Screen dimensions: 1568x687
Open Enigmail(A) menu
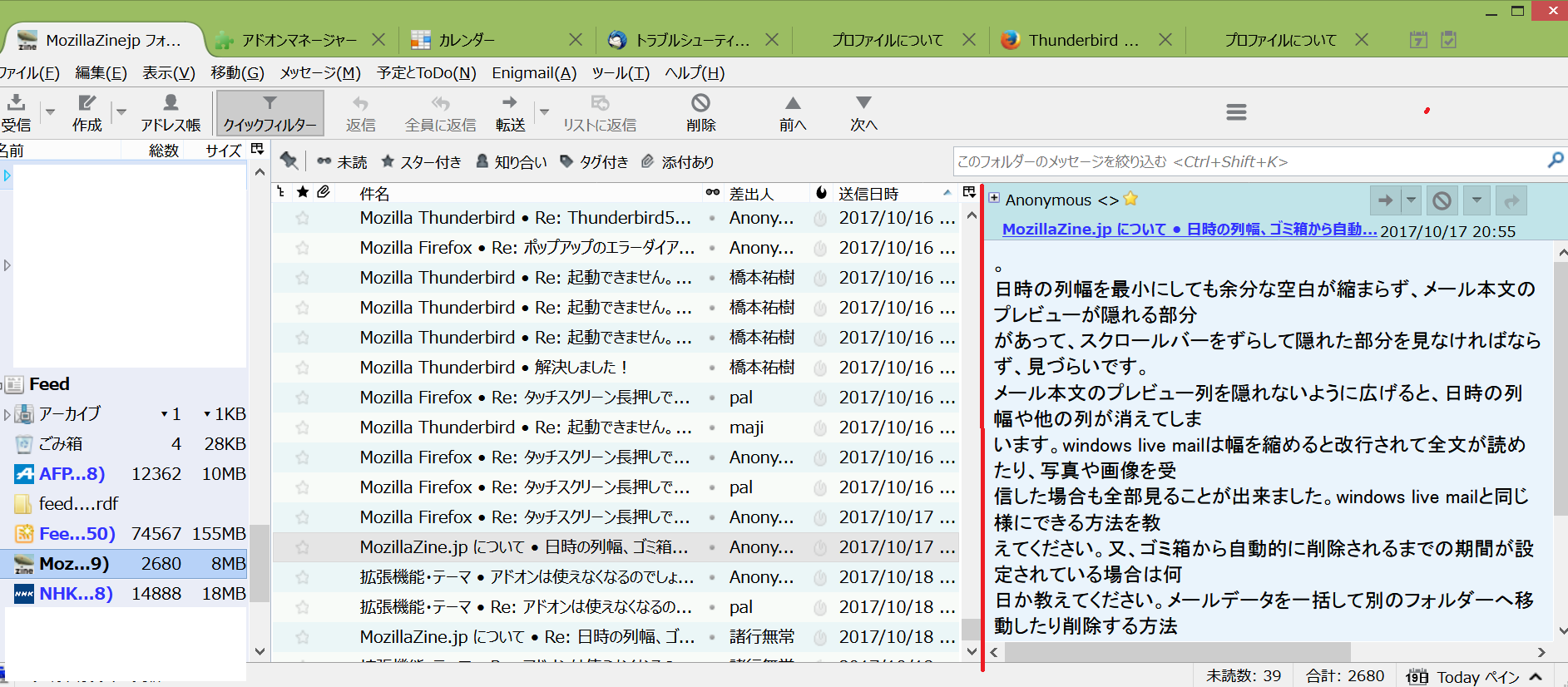point(534,73)
